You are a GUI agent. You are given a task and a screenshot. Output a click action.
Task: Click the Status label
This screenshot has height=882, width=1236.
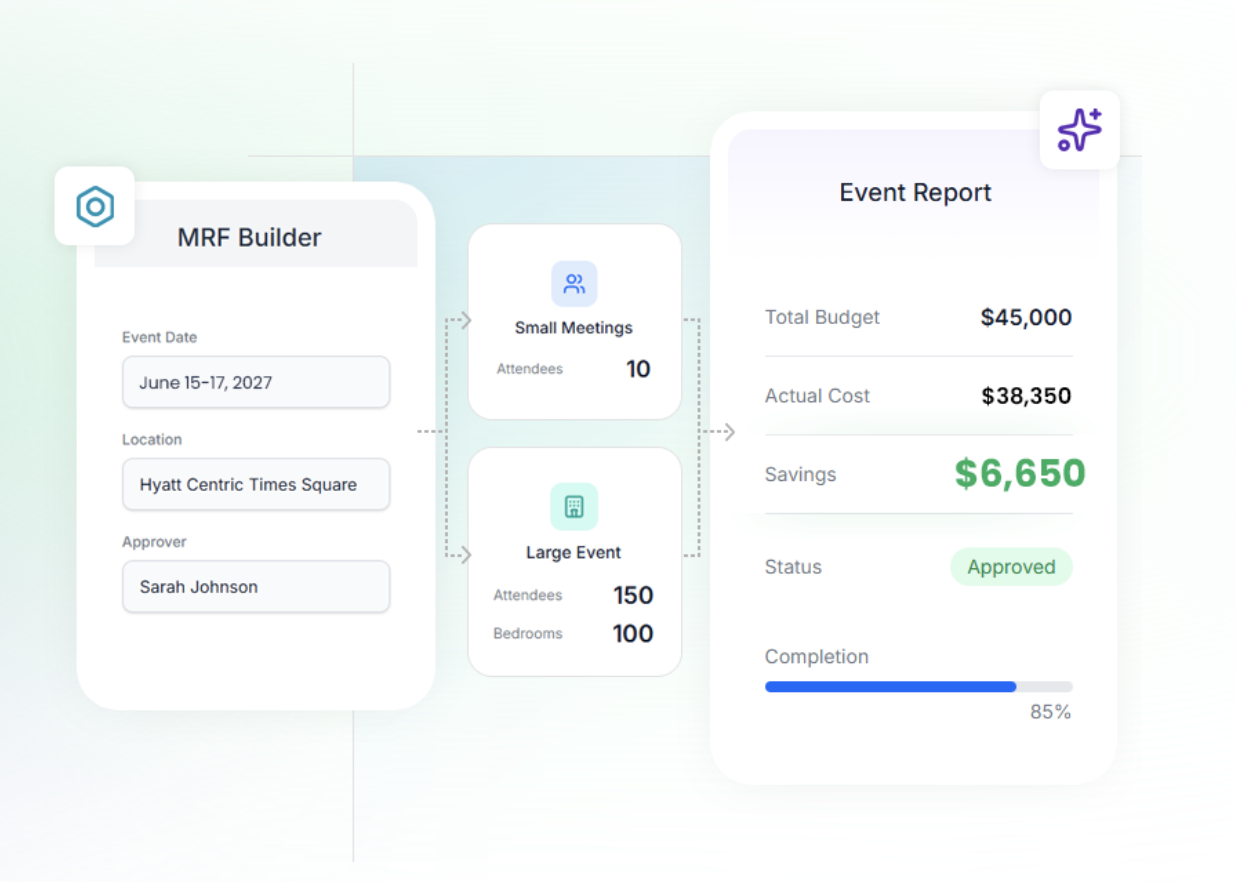(793, 567)
